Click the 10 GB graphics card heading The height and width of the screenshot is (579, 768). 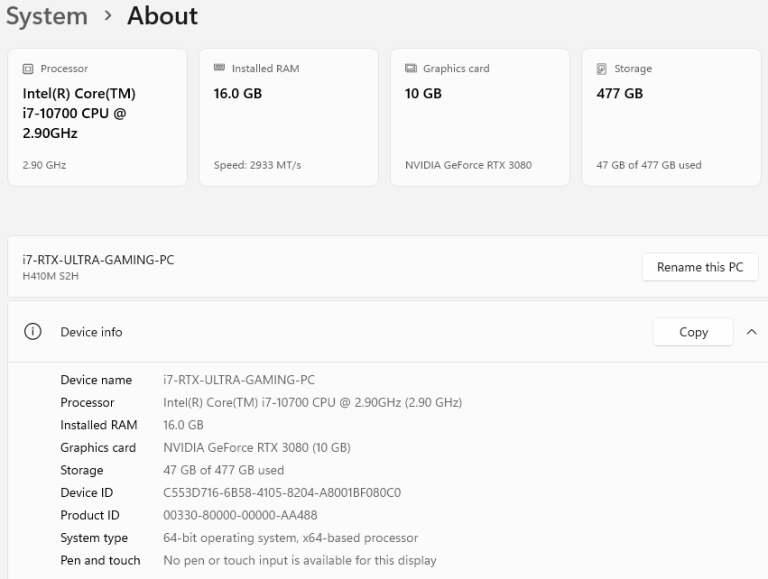[x=423, y=94]
